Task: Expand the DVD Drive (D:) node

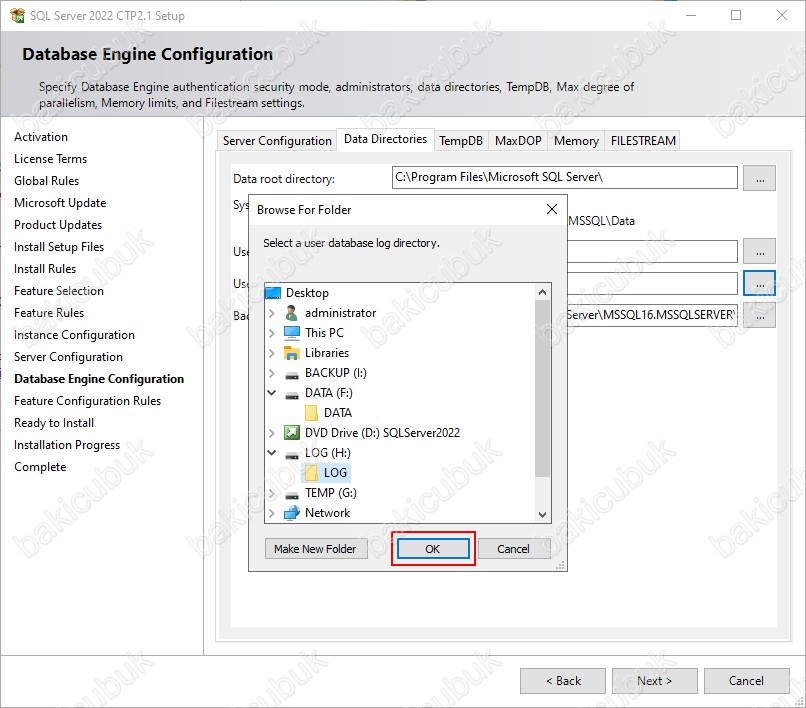Action: point(272,433)
